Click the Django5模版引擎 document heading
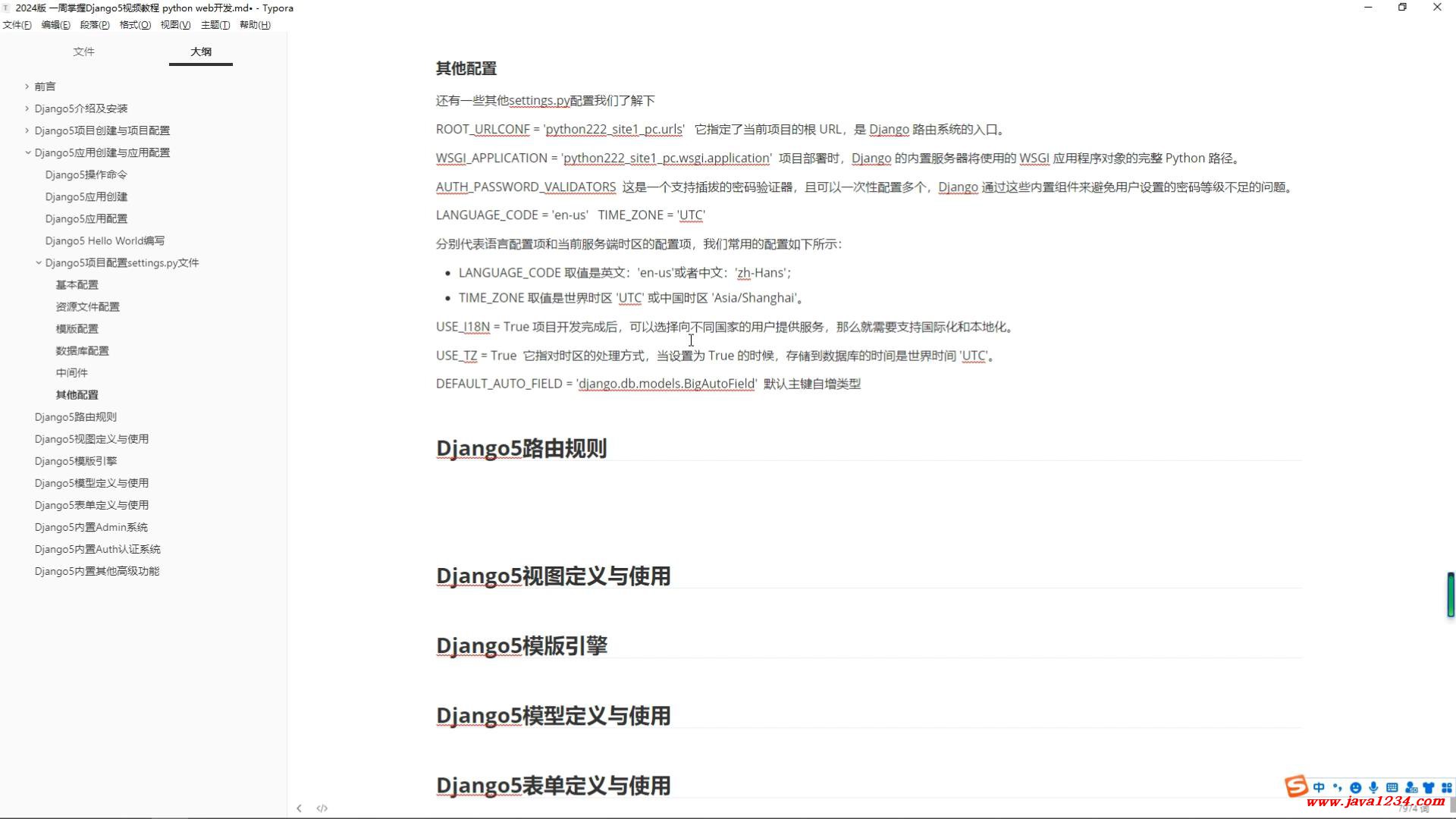 521,645
